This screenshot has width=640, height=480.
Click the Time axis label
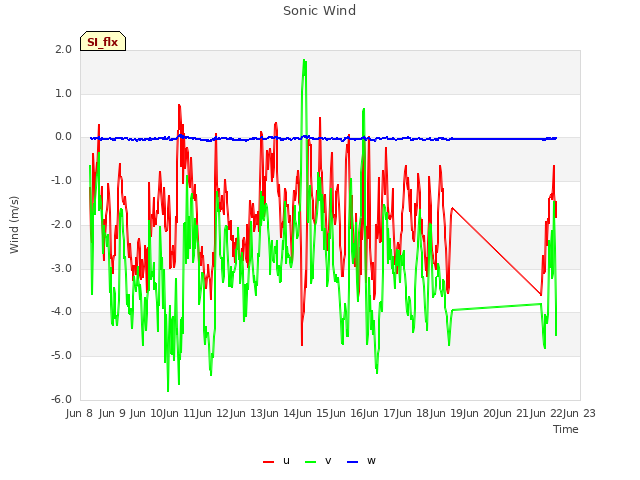(566, 429)
